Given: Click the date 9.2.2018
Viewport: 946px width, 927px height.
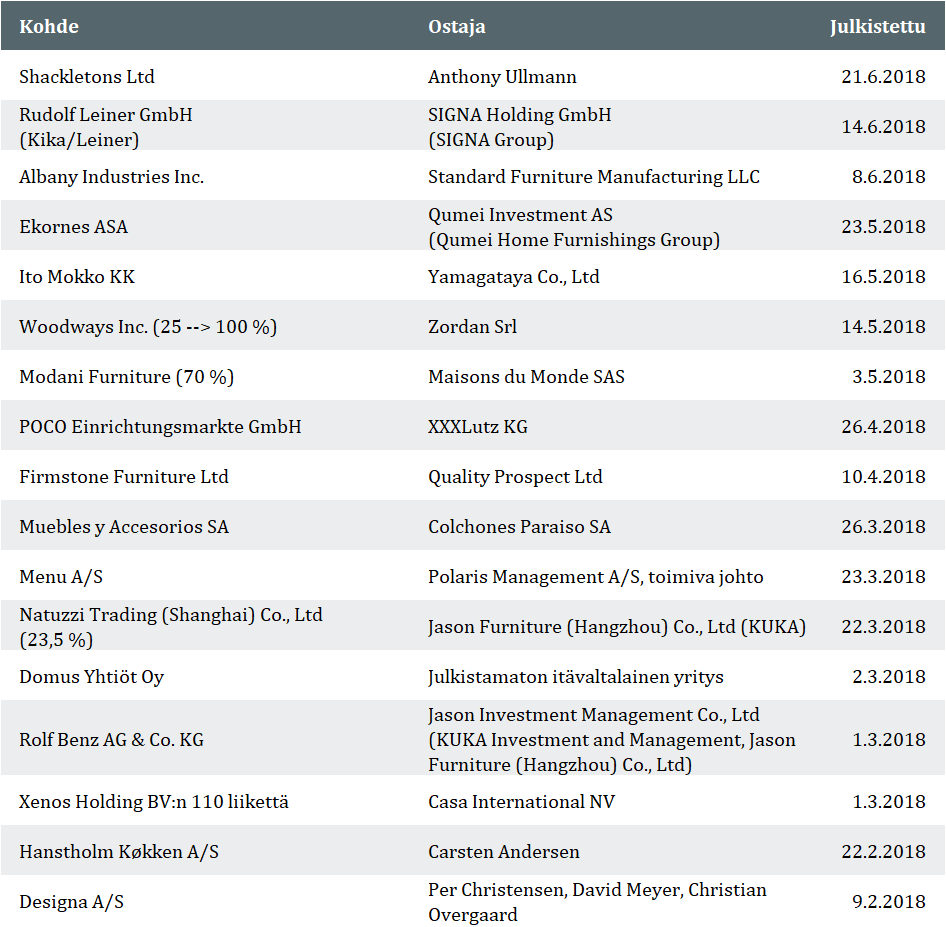Looking at the screenshot, I should pyautogui.click(x=889, y=902).
